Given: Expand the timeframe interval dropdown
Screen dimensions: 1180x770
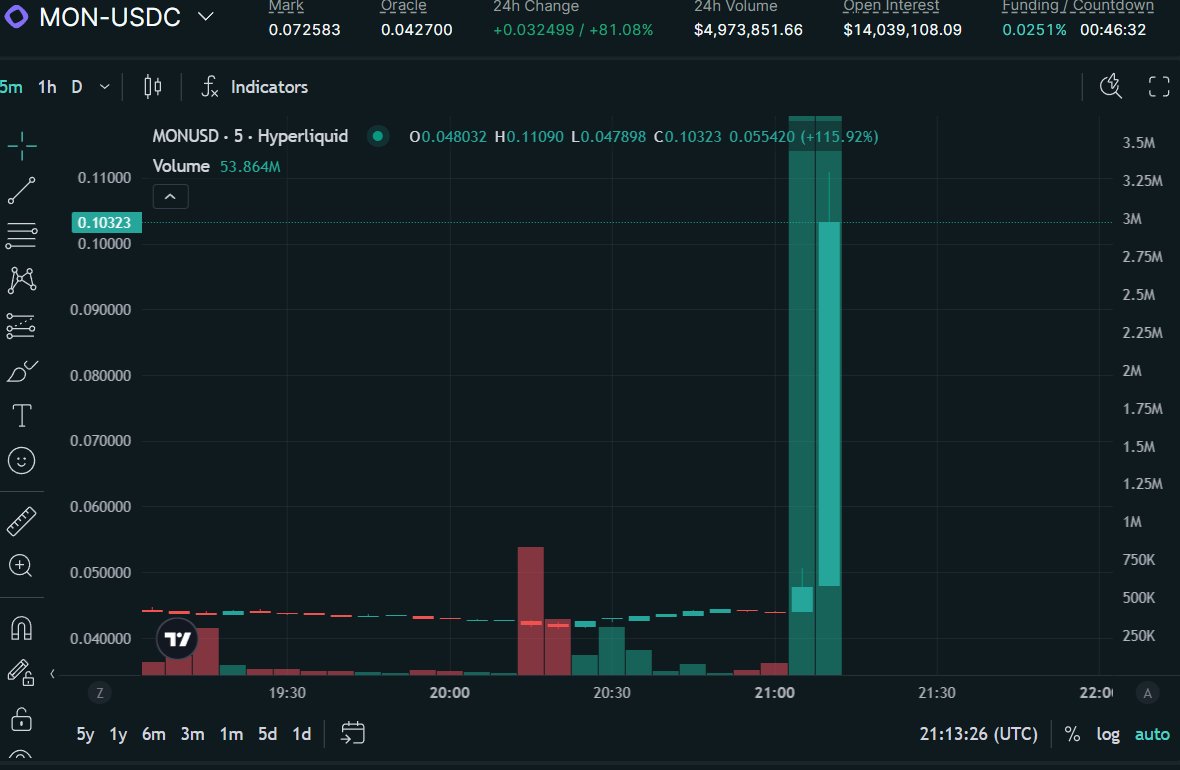Looking at the screenshot, I should [x=105, y=87].
